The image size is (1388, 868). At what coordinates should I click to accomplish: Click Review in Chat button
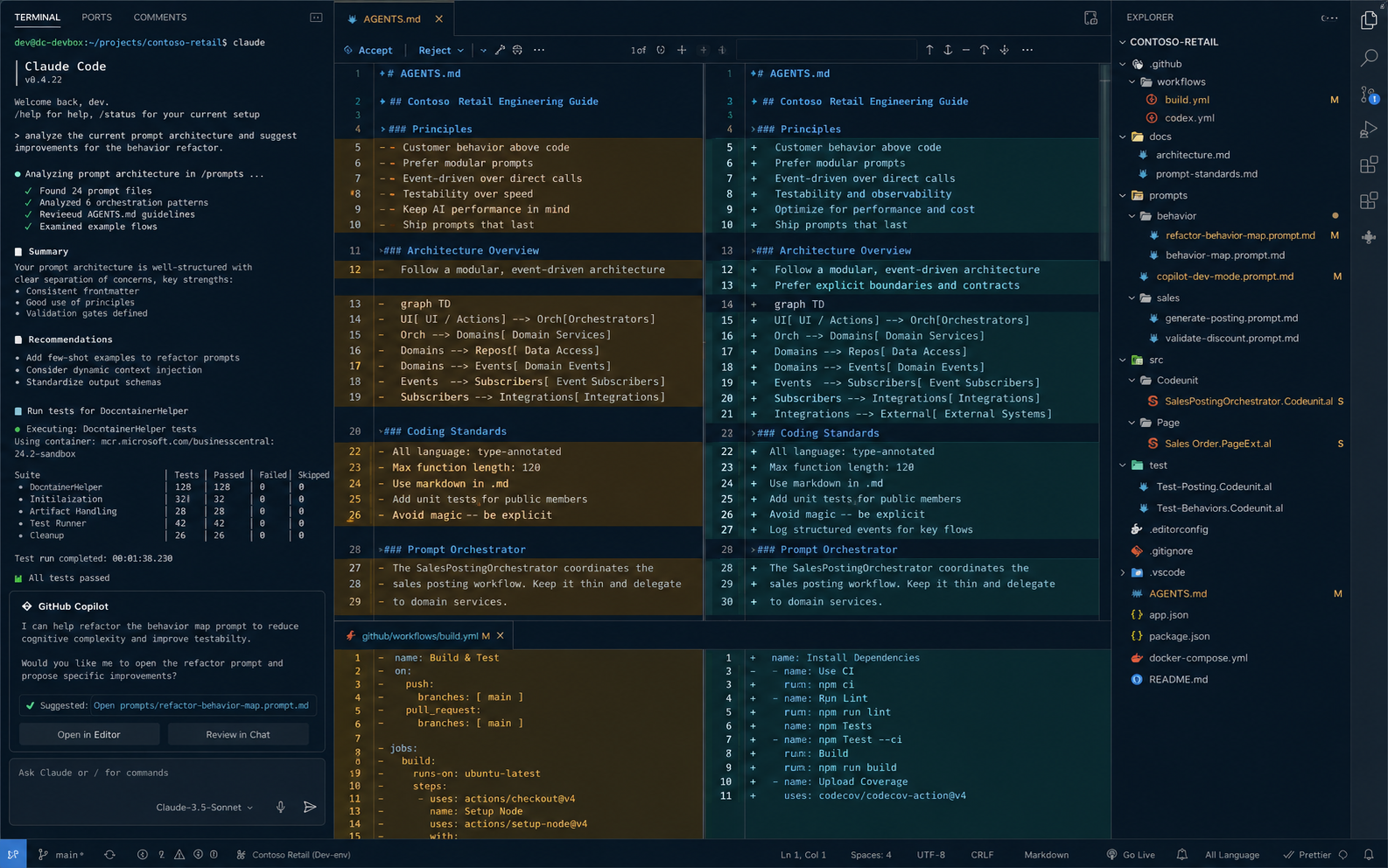click(238, 735)
